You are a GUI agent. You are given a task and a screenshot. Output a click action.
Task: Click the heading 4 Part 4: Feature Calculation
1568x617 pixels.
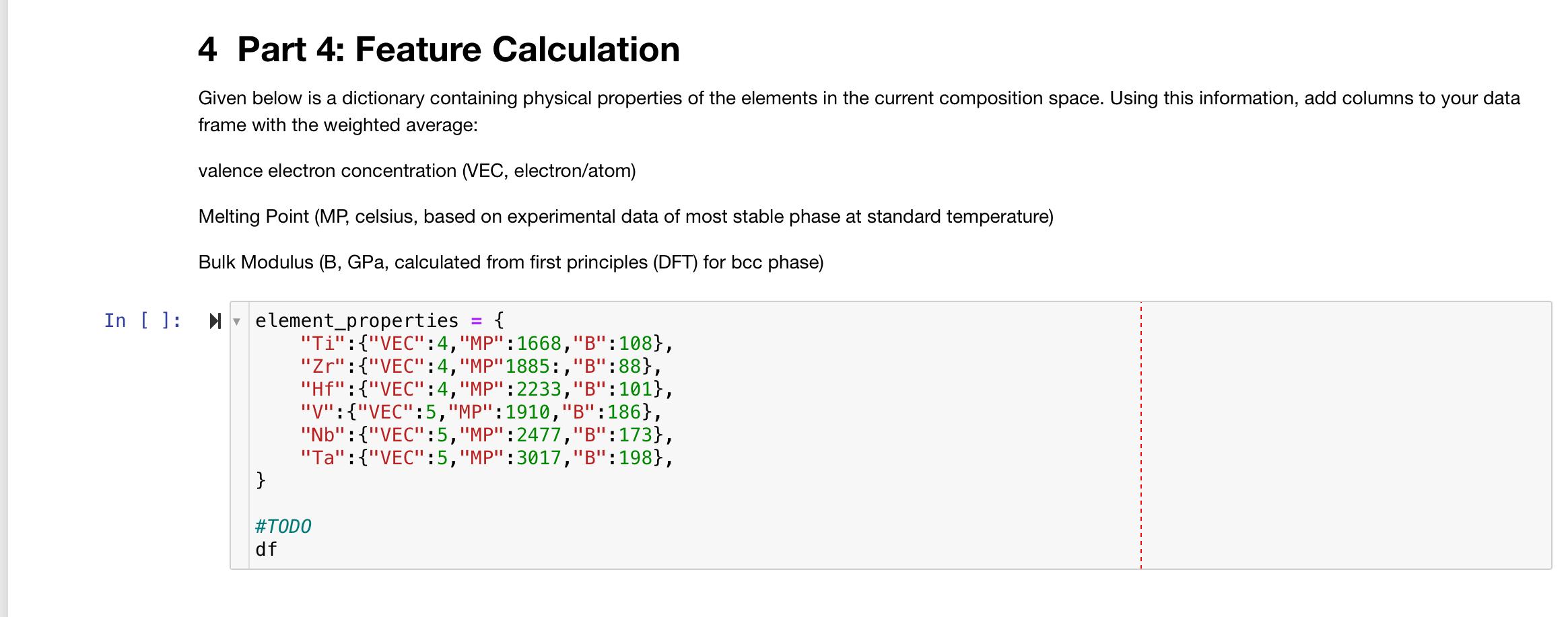(x=438, y=49)
